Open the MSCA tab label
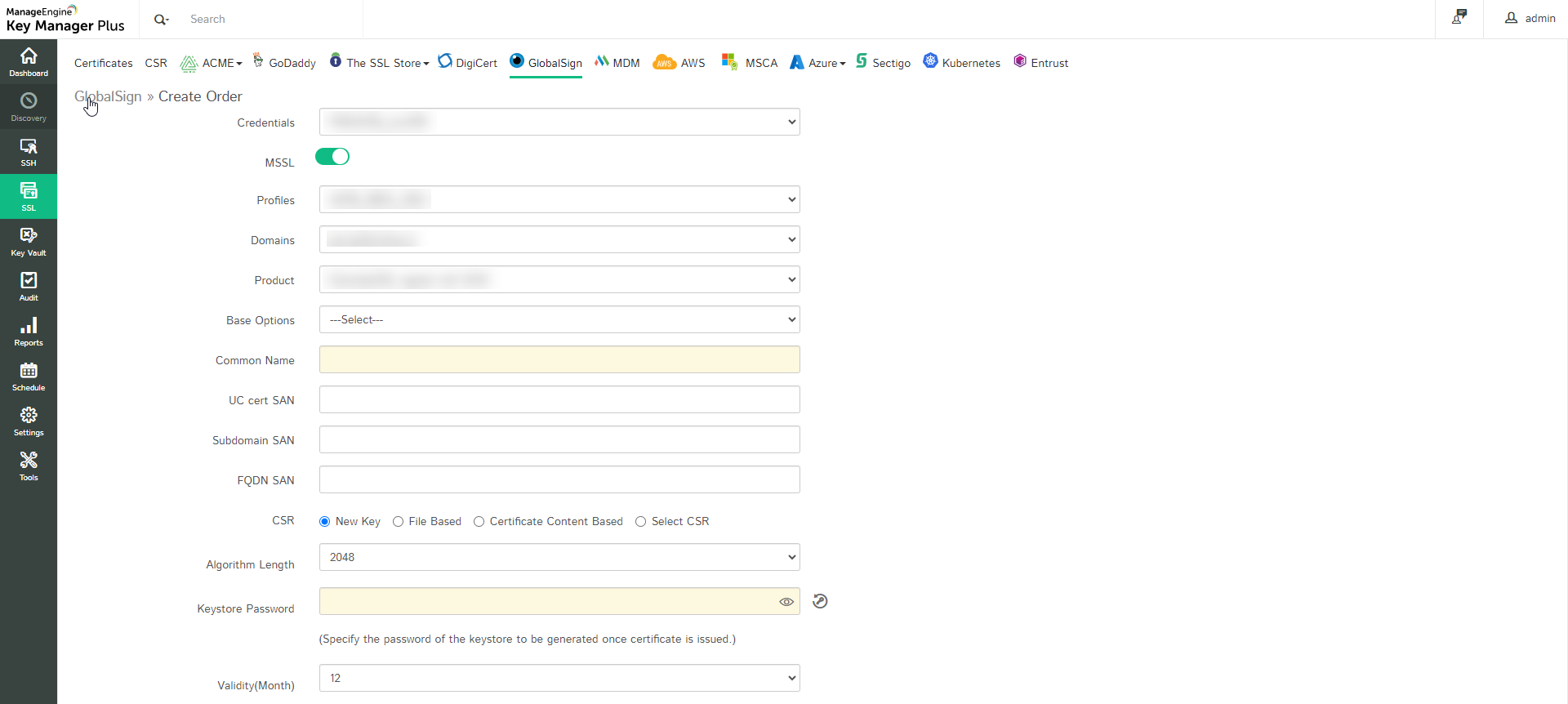 762,63
